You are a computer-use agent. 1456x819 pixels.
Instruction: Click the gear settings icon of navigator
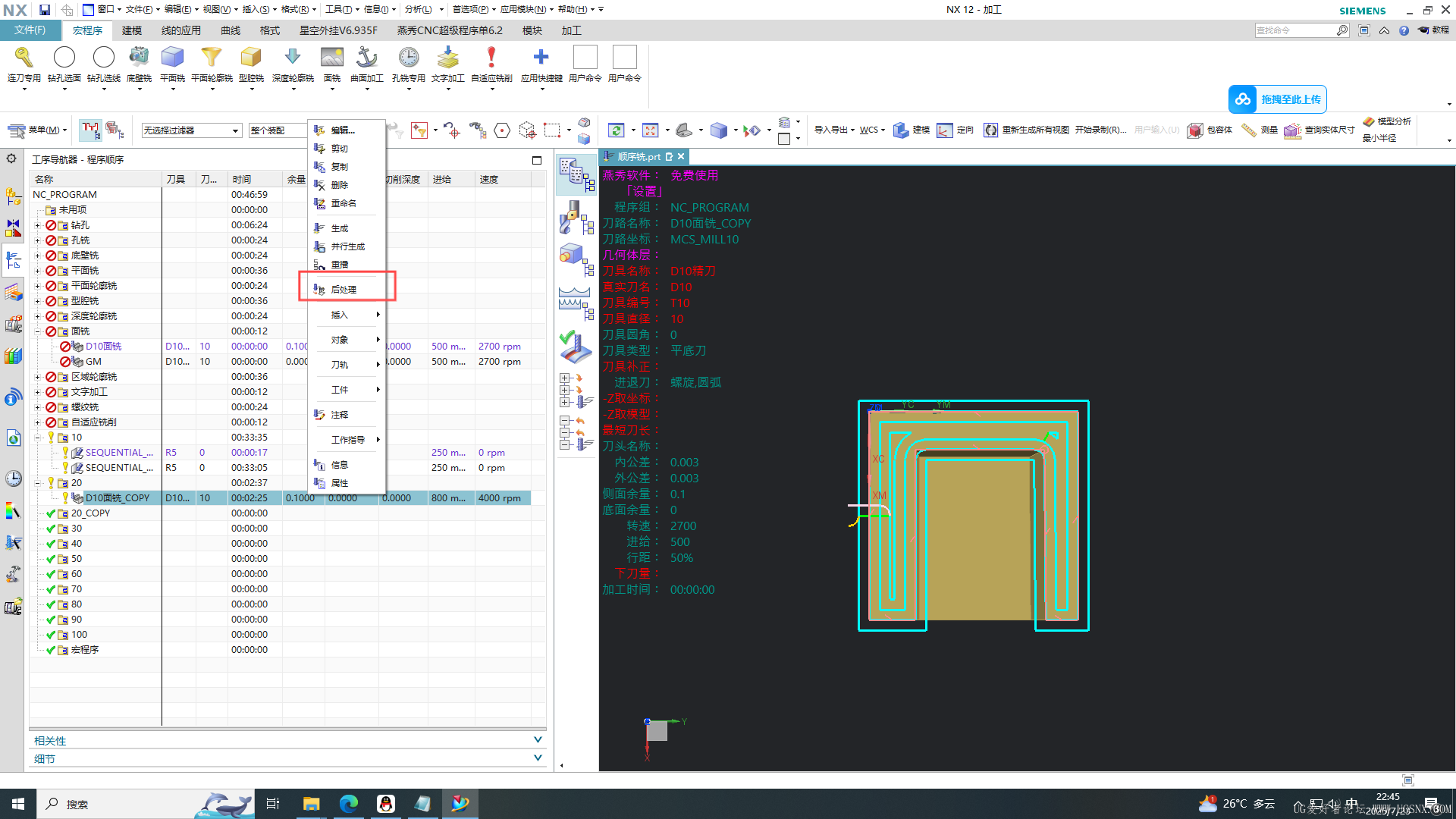point(11,158)
